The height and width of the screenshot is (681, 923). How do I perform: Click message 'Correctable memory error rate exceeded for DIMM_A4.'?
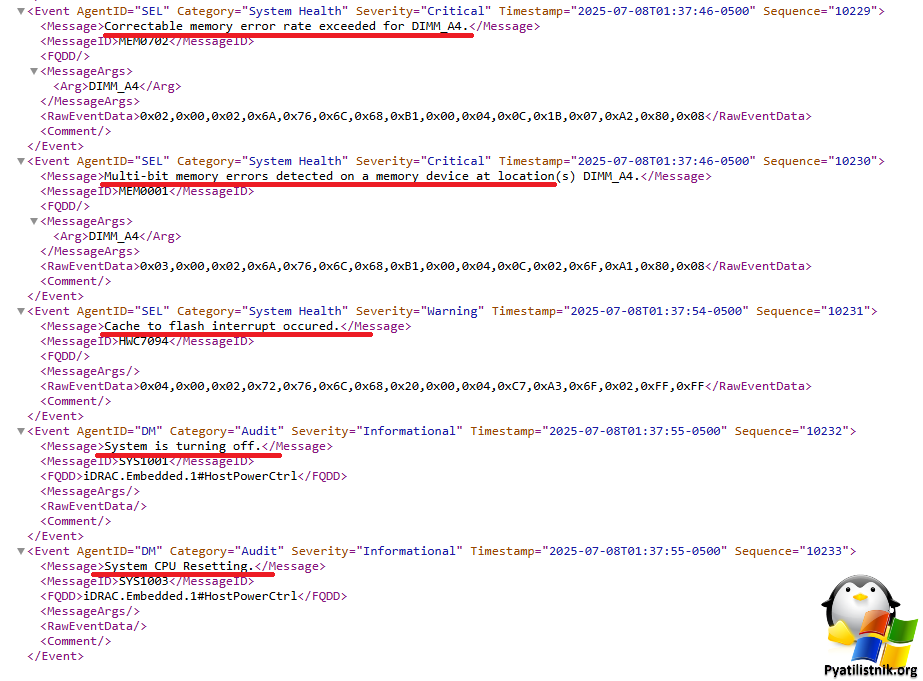pyautogui.click(x=286, y=26)
